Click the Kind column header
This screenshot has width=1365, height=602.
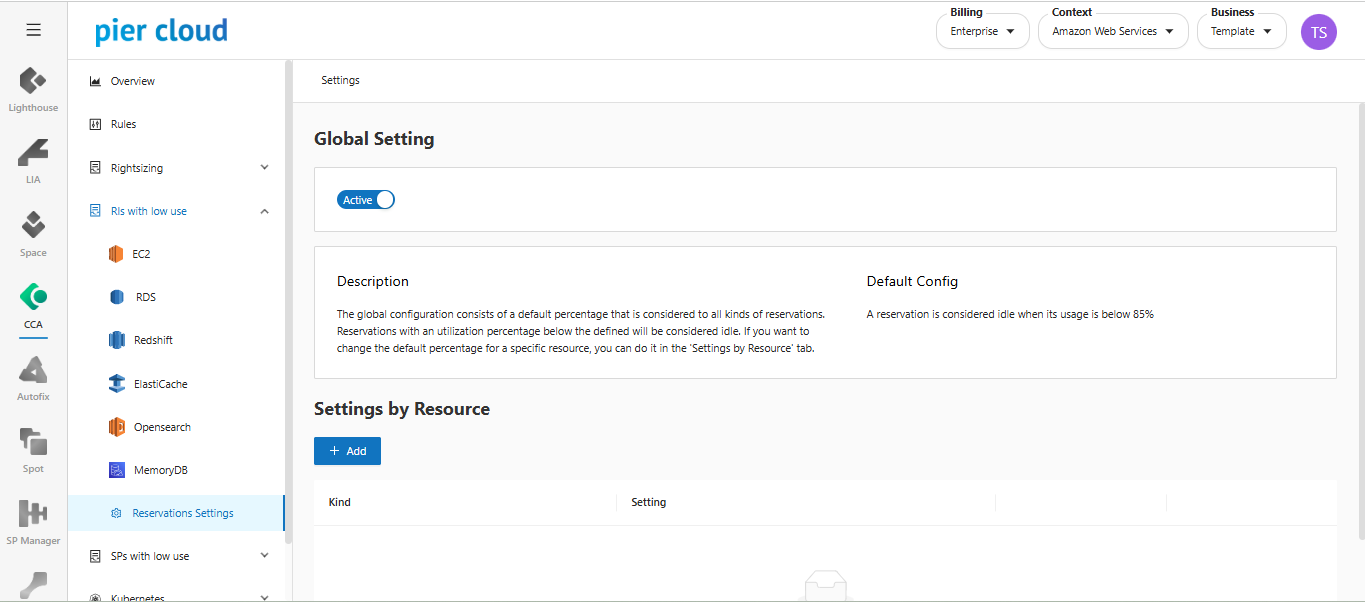click(x=340, y=502)
